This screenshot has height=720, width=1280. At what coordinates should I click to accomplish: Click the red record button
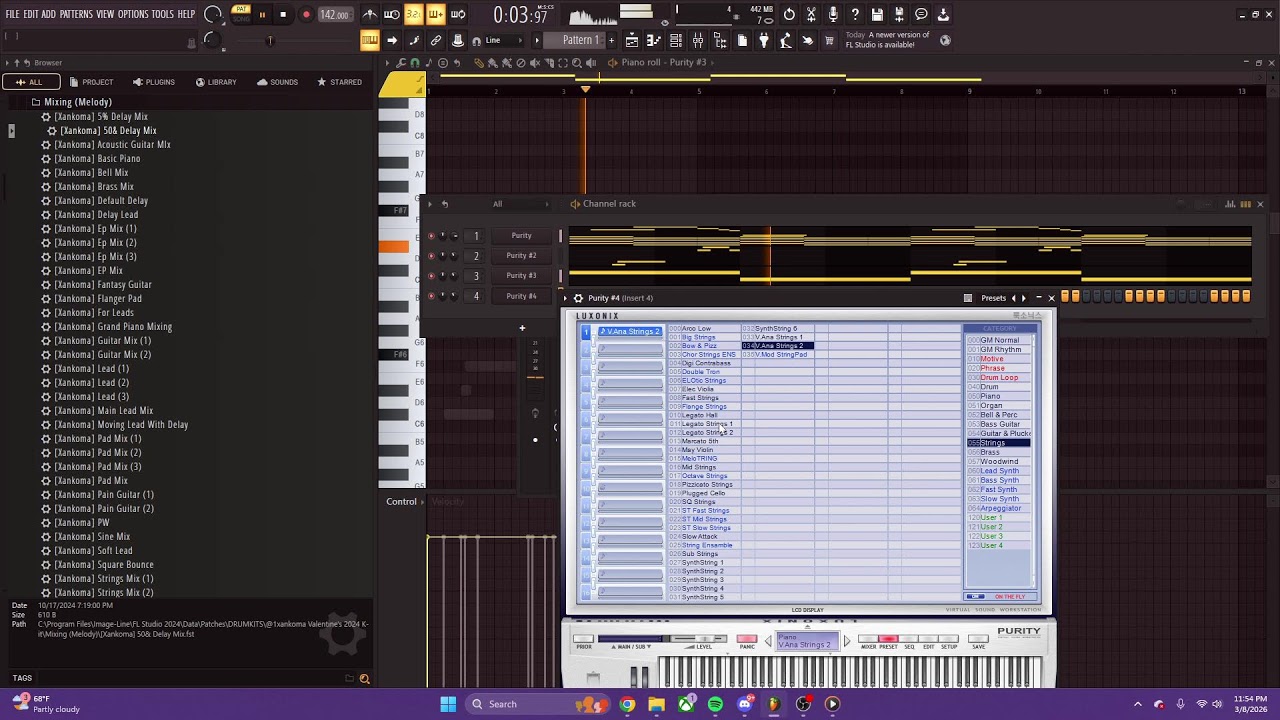click(306, 14)
